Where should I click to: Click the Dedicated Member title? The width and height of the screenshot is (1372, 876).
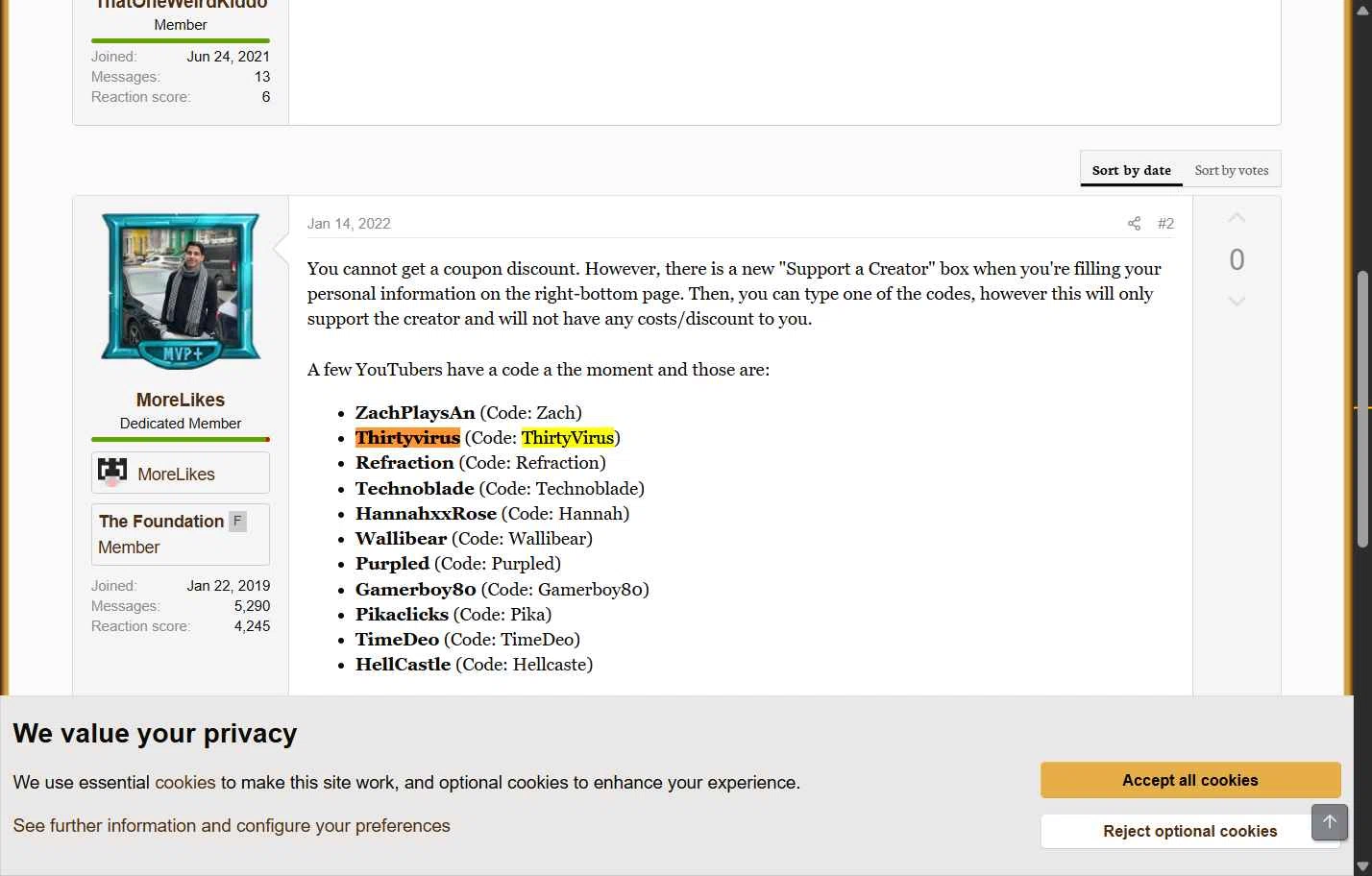(181, 424)
